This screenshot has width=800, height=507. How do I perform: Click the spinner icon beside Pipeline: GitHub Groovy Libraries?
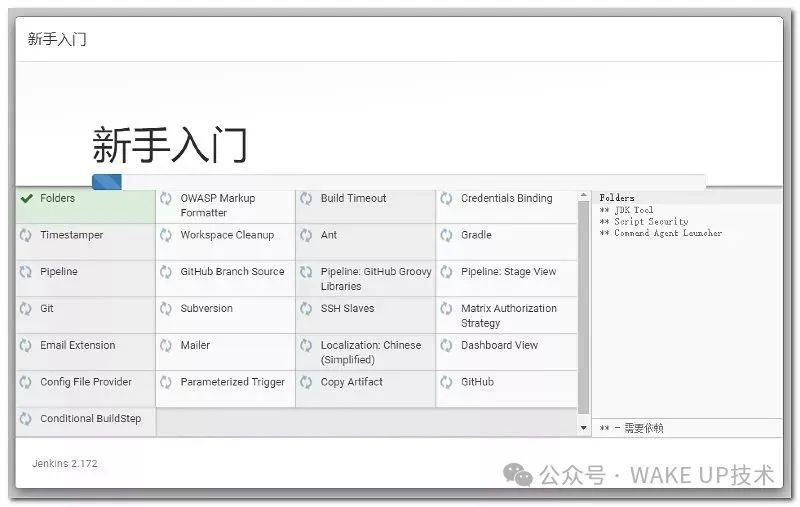pos(306,272)
